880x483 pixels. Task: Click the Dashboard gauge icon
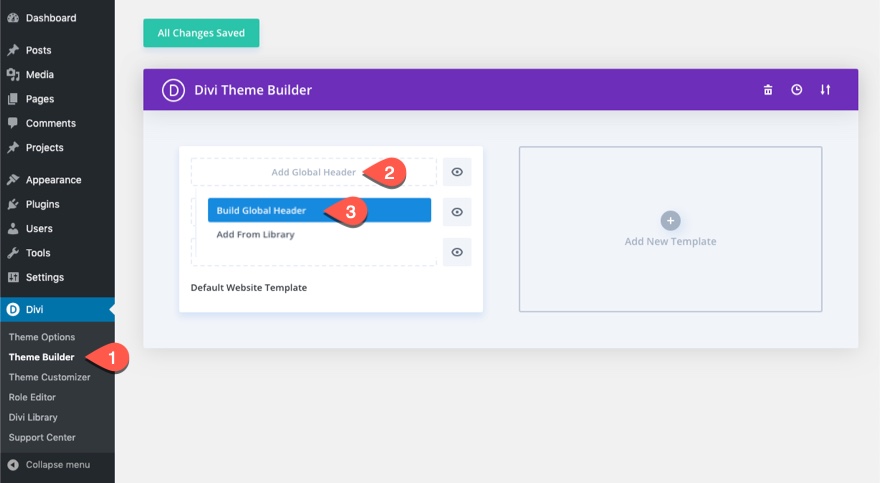(13, 18)
